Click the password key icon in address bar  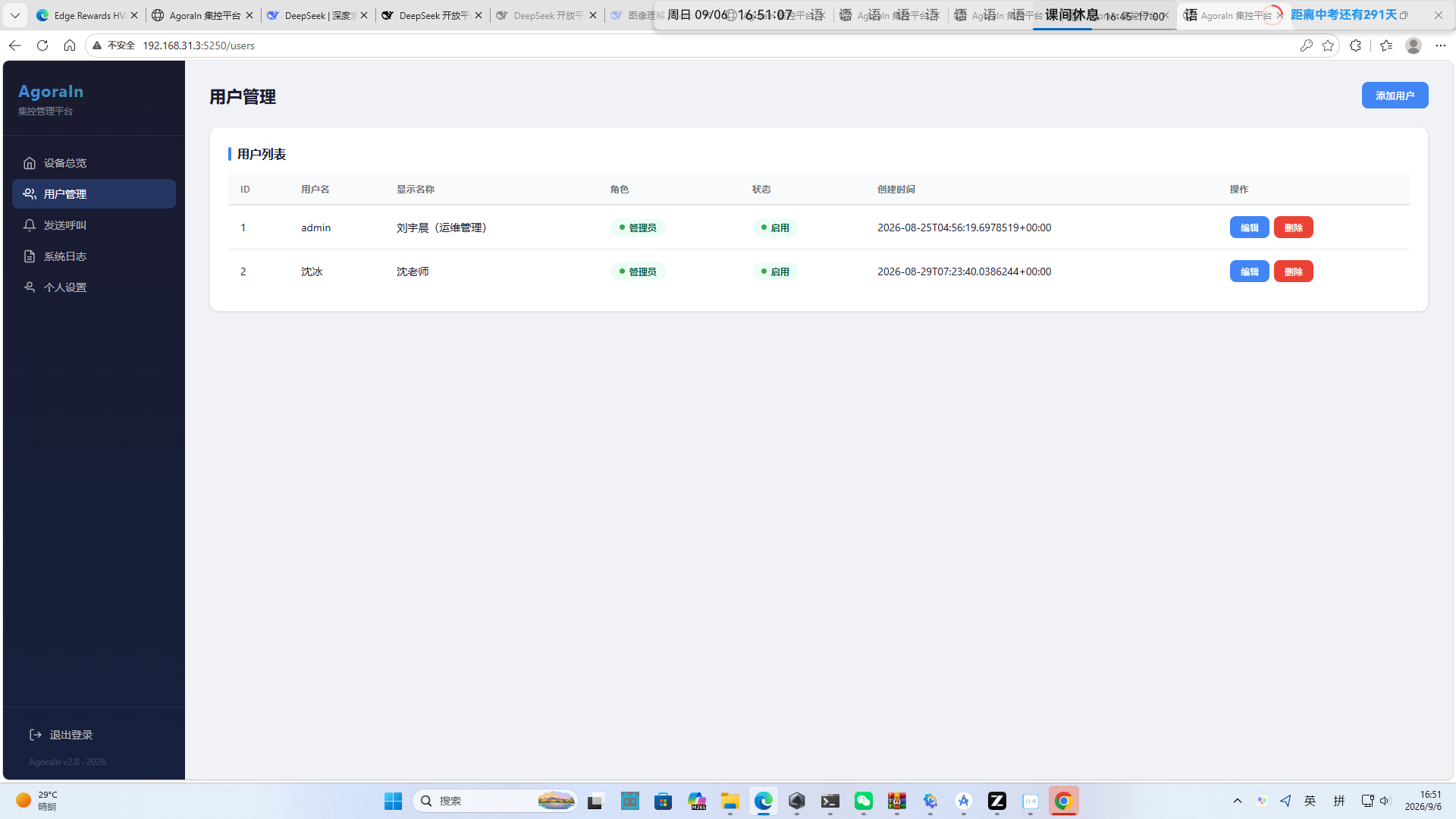coord(1306,45)
